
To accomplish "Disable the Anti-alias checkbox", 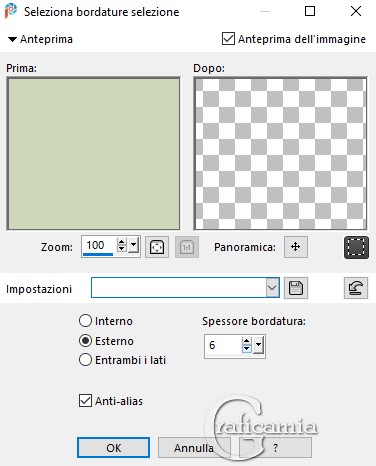I will [85, 401].
